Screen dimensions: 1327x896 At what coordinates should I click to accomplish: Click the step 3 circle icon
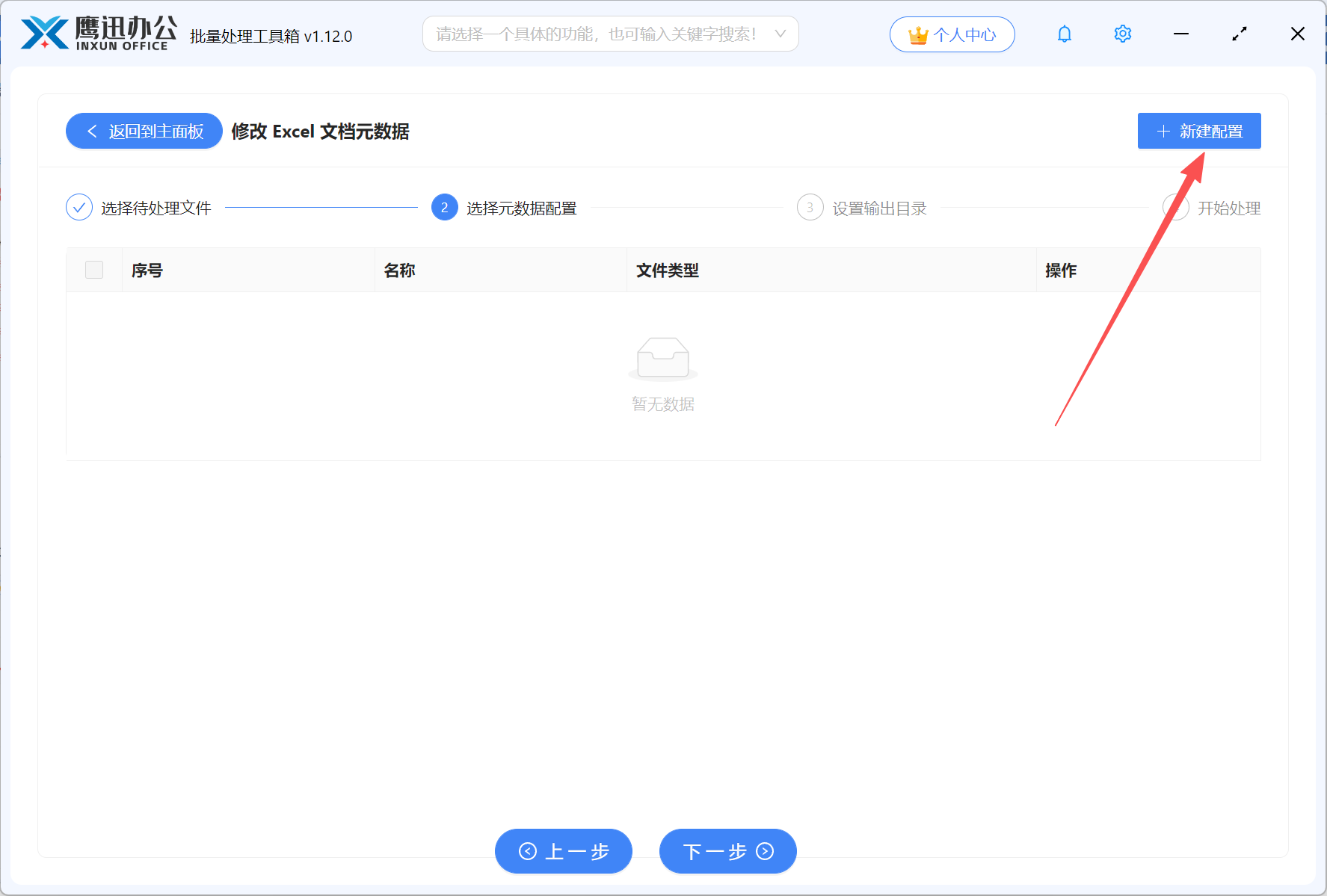coord(810,208)
